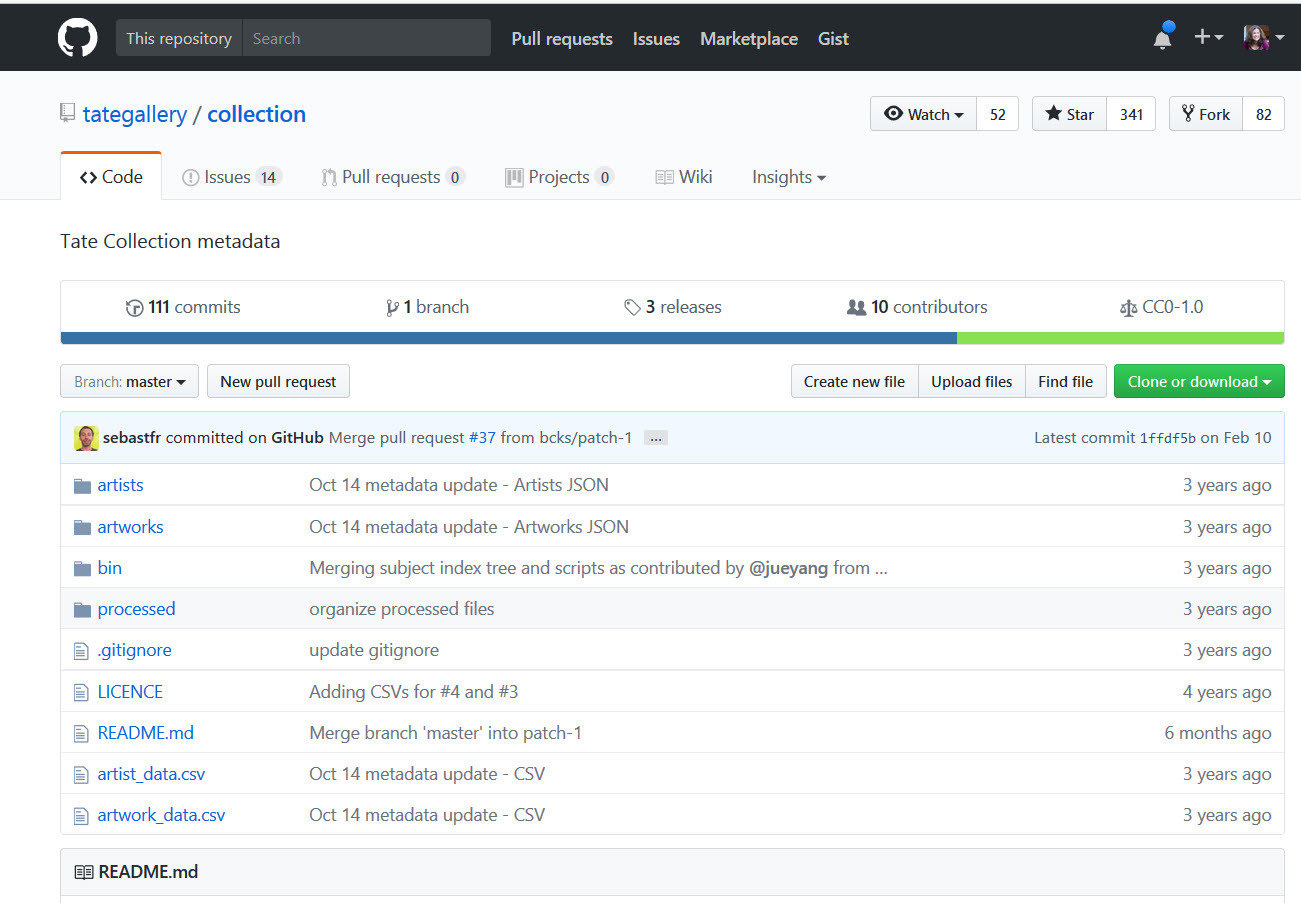The image size is (1301, 903).
Task: Open tategallery owner link
Action: coord(135,114)
